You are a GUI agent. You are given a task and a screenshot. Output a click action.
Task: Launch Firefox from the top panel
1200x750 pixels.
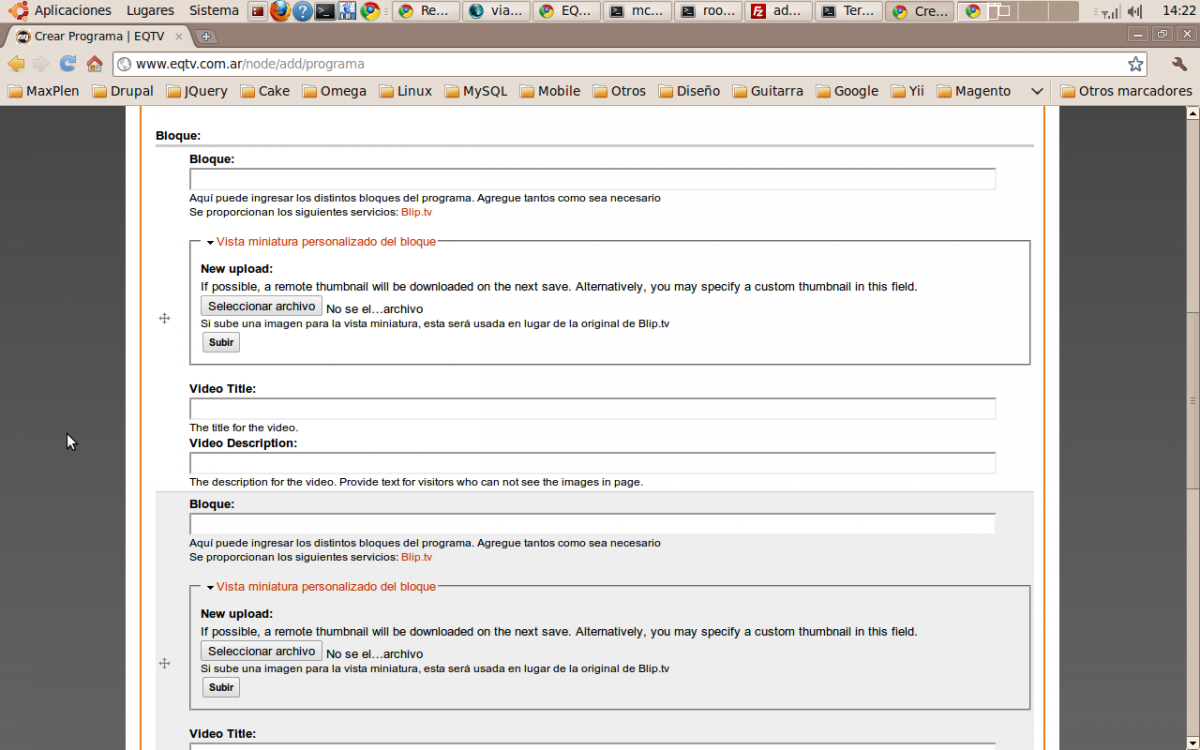click(280, 11)
